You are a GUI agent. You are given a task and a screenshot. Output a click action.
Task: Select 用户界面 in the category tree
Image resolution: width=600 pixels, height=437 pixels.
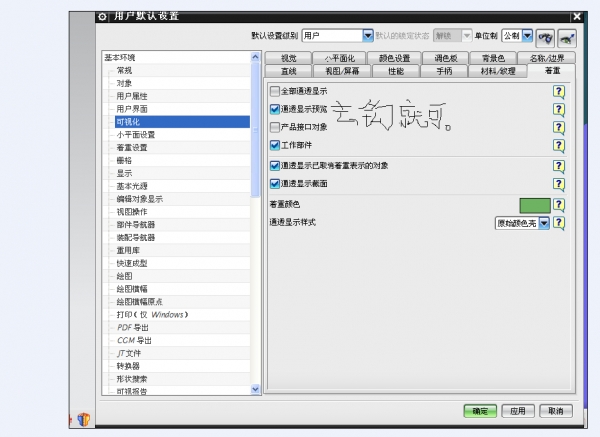pyautogui.click(x=132, y=109)
